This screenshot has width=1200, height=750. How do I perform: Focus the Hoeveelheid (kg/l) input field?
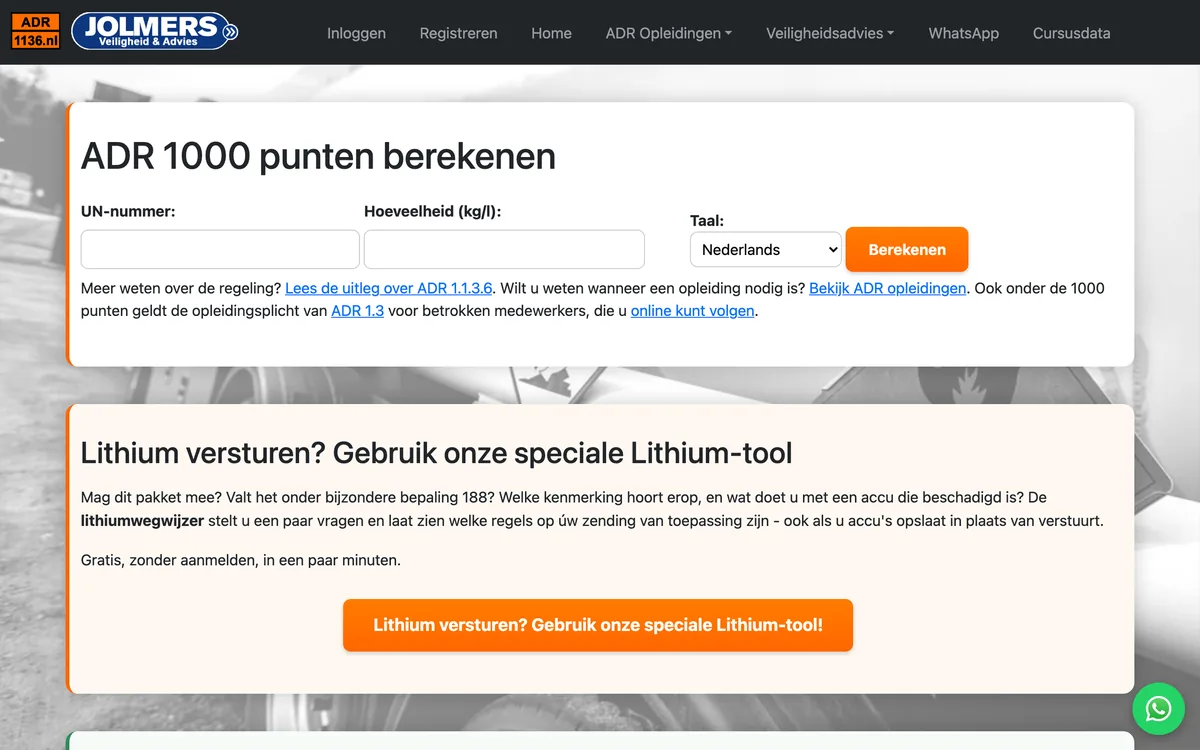(x=504, y=249)
